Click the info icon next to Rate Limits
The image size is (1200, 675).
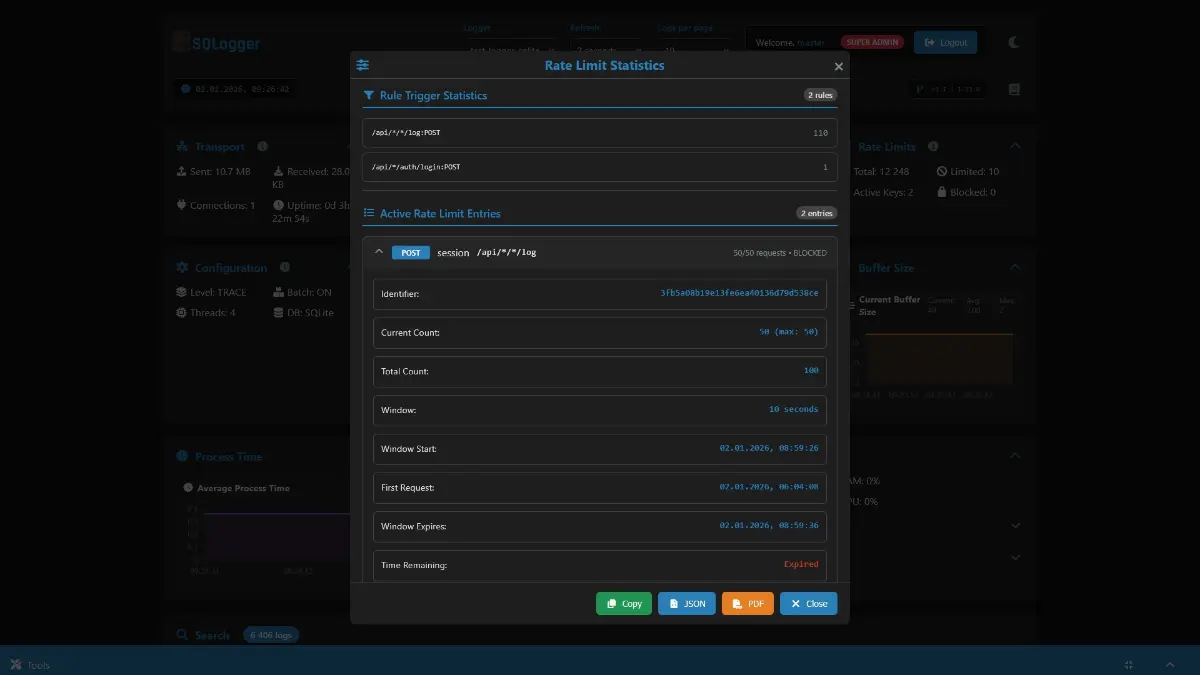coord(933,146)
